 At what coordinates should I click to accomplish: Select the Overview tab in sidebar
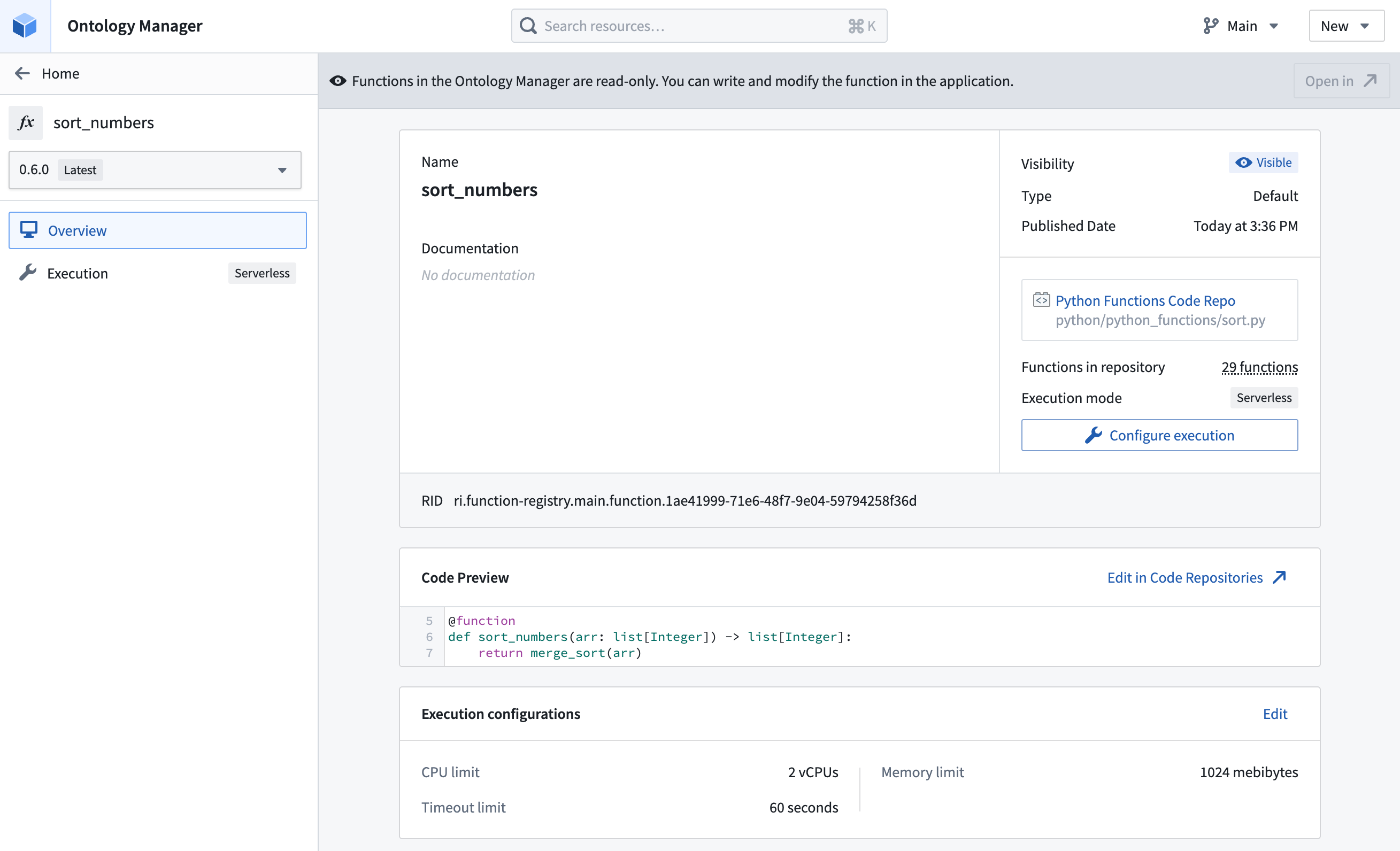coord(157,230)
